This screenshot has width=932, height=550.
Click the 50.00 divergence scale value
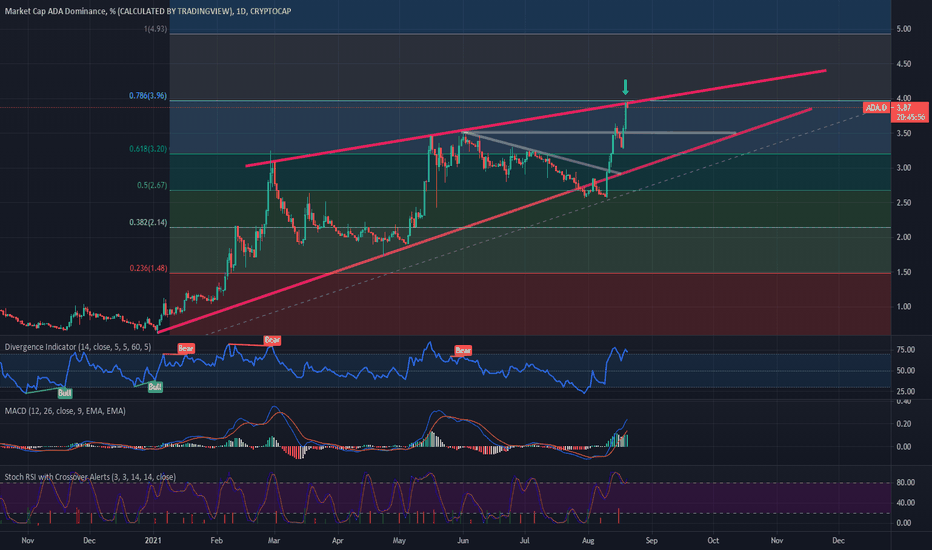pos(905,370)
